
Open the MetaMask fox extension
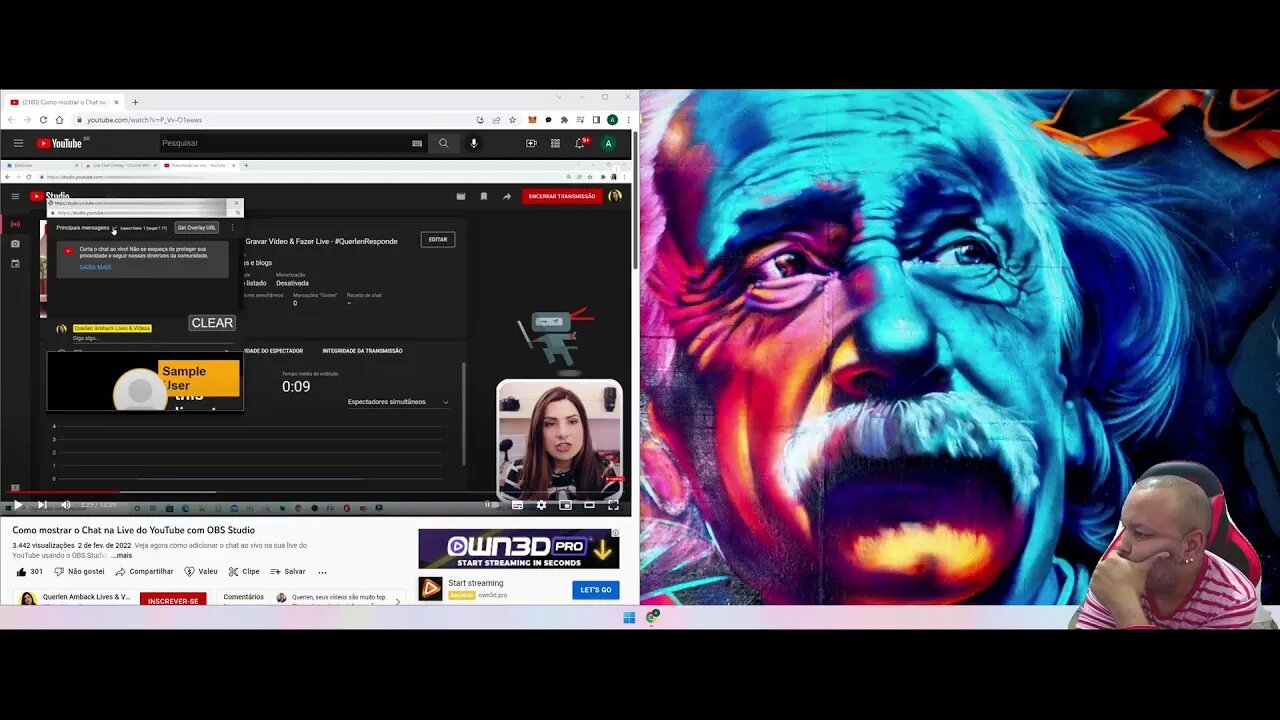pos(532,120)
